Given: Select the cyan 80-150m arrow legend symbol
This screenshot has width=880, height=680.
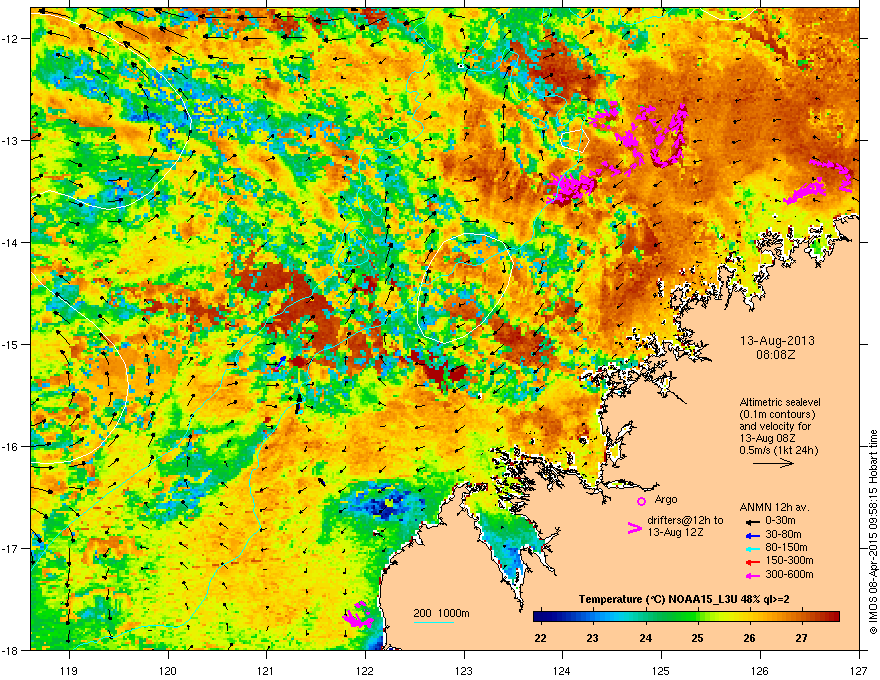Looking at the screenshot, I should pos(753,549).
